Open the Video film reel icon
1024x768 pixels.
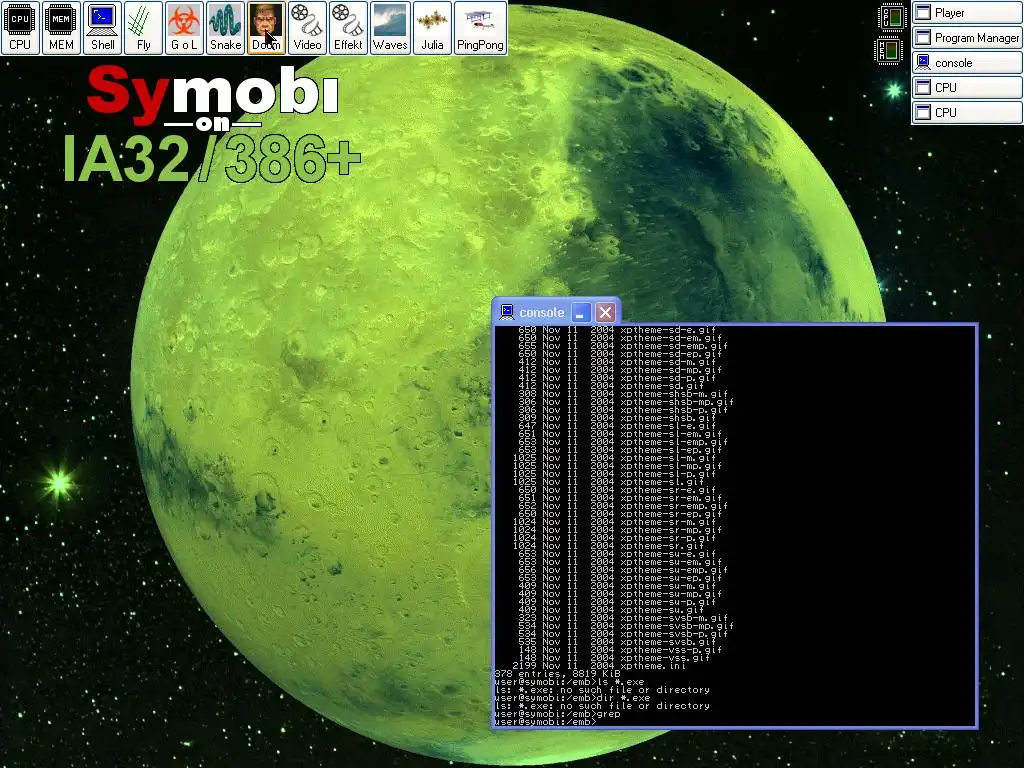point(307,27)
